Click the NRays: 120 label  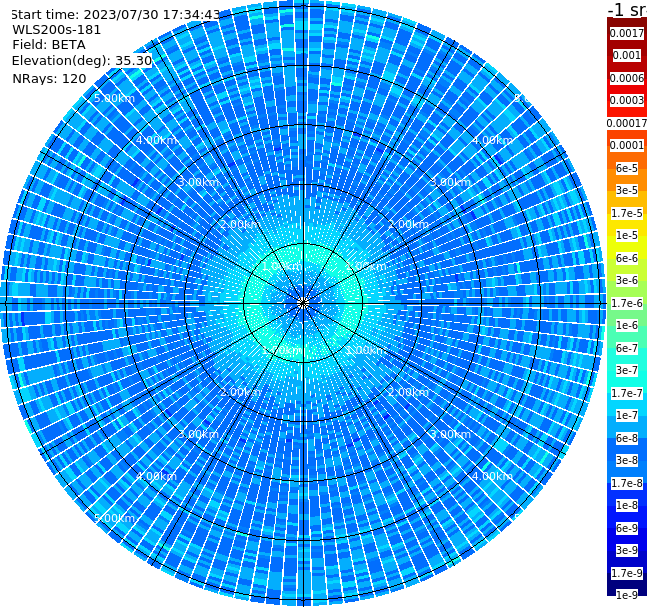click(x=49, y=78)
